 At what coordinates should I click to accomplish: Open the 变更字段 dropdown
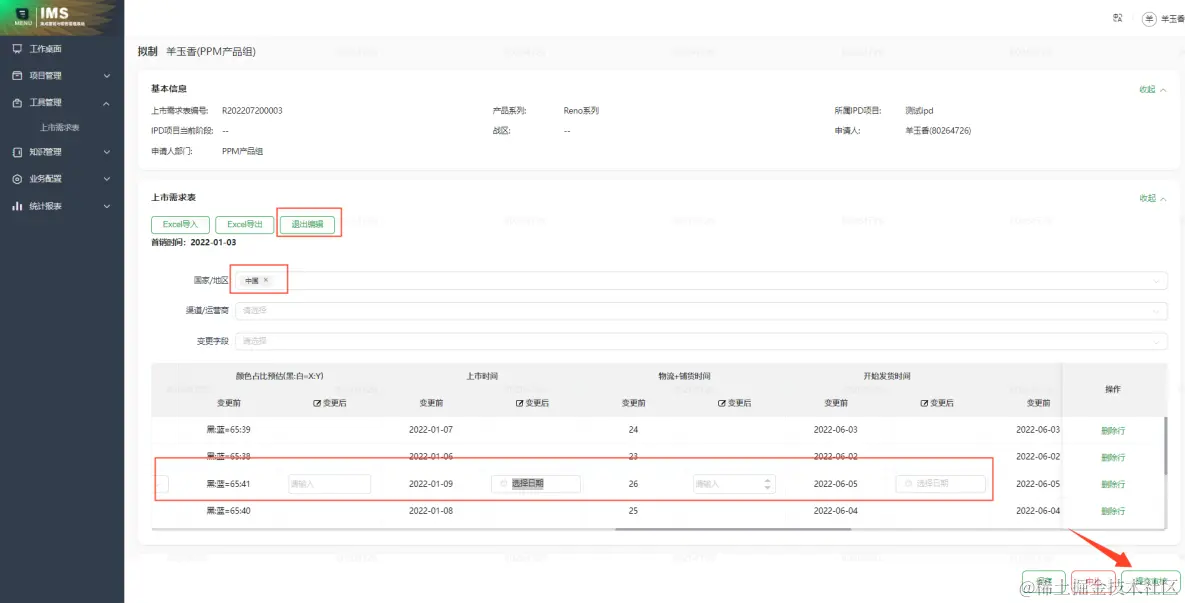701,342
